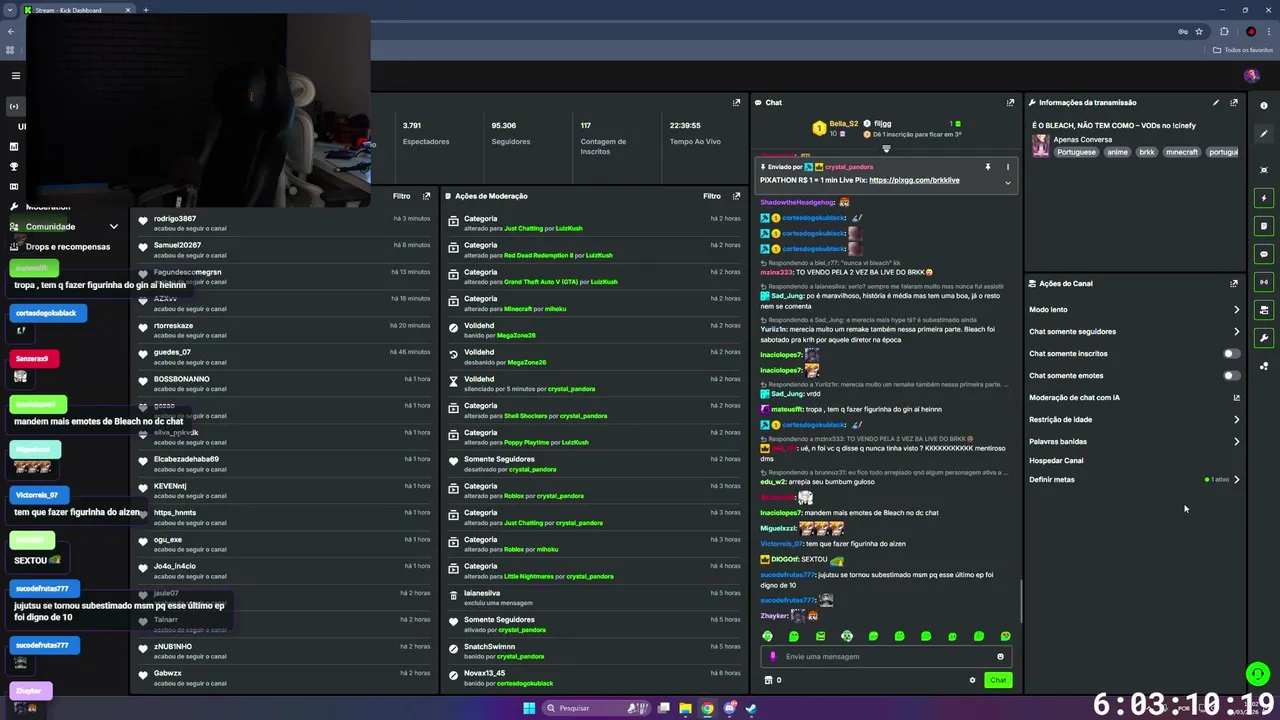Screen dimensions: 1280x720
Task: Open the pixgg.com/brkklive link
Action: (914, 180)
